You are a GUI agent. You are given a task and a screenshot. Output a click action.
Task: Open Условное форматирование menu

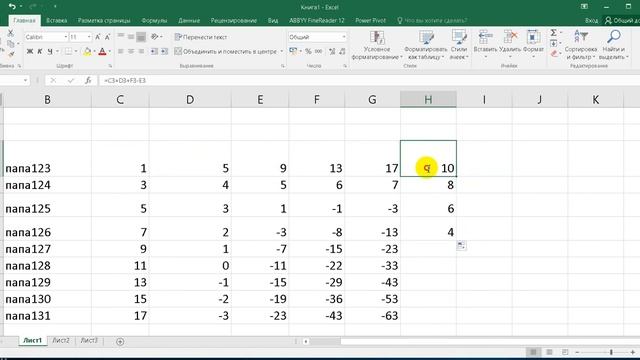[x=377, y=45]
